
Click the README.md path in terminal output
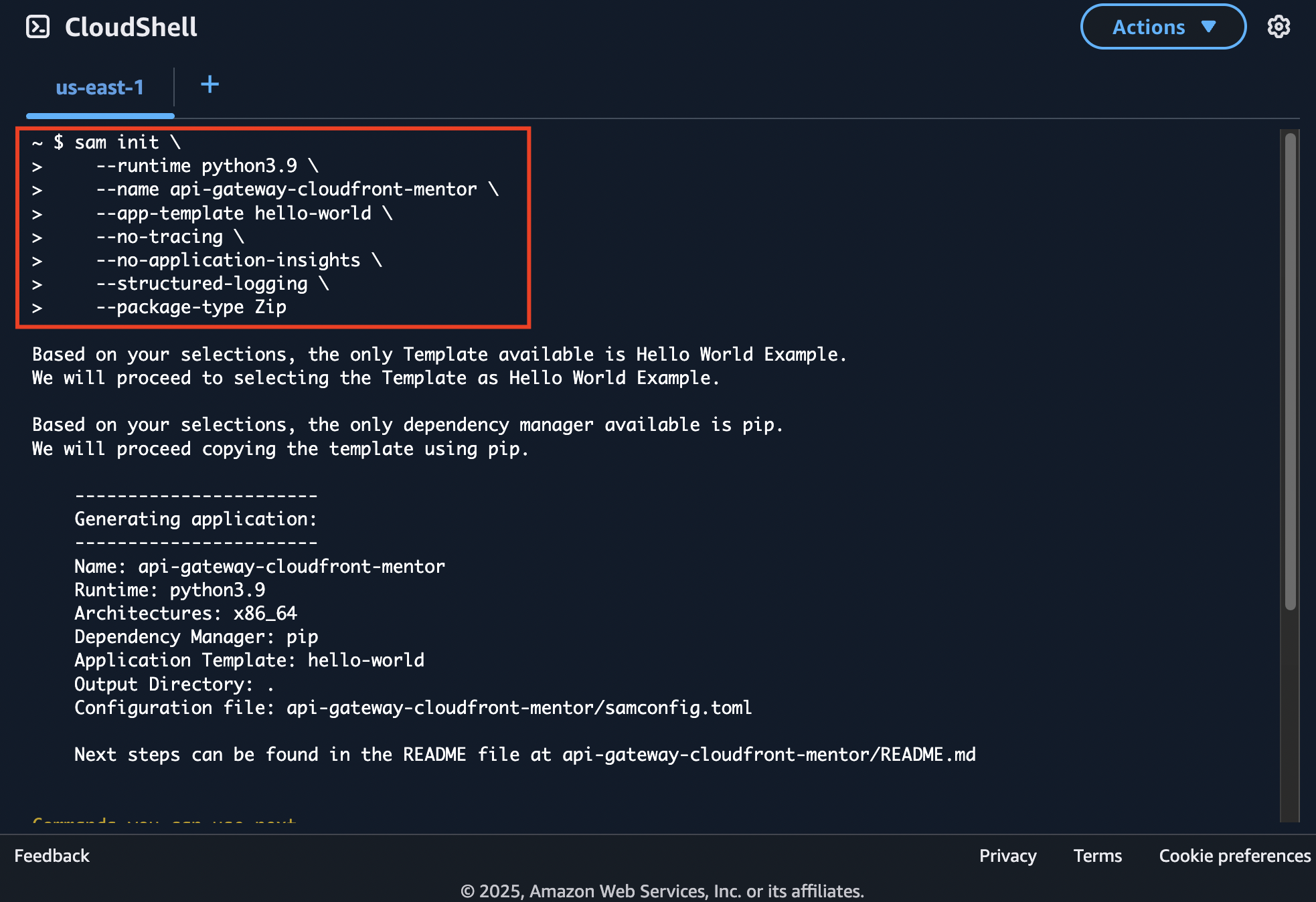click(768, 755)
